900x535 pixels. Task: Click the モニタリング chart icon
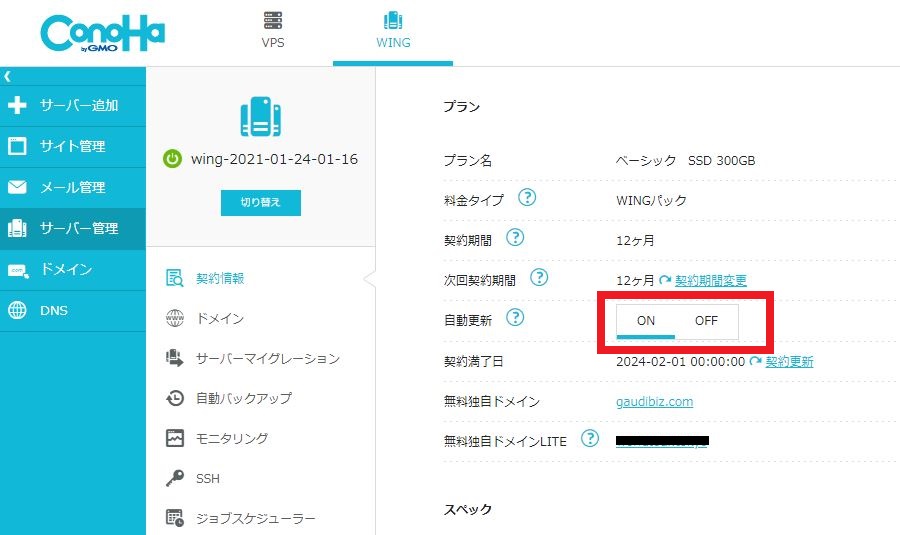(x=174, y=438)
